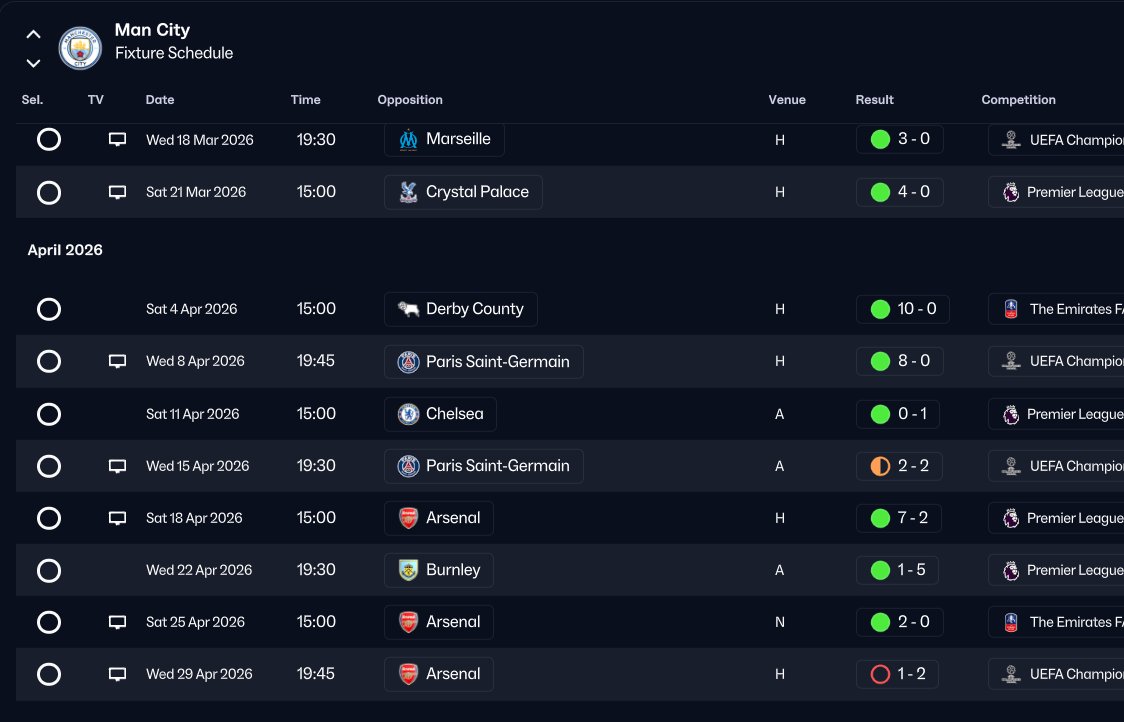
Task: Click the Marseille club crest icon
Action: [408, 140]
